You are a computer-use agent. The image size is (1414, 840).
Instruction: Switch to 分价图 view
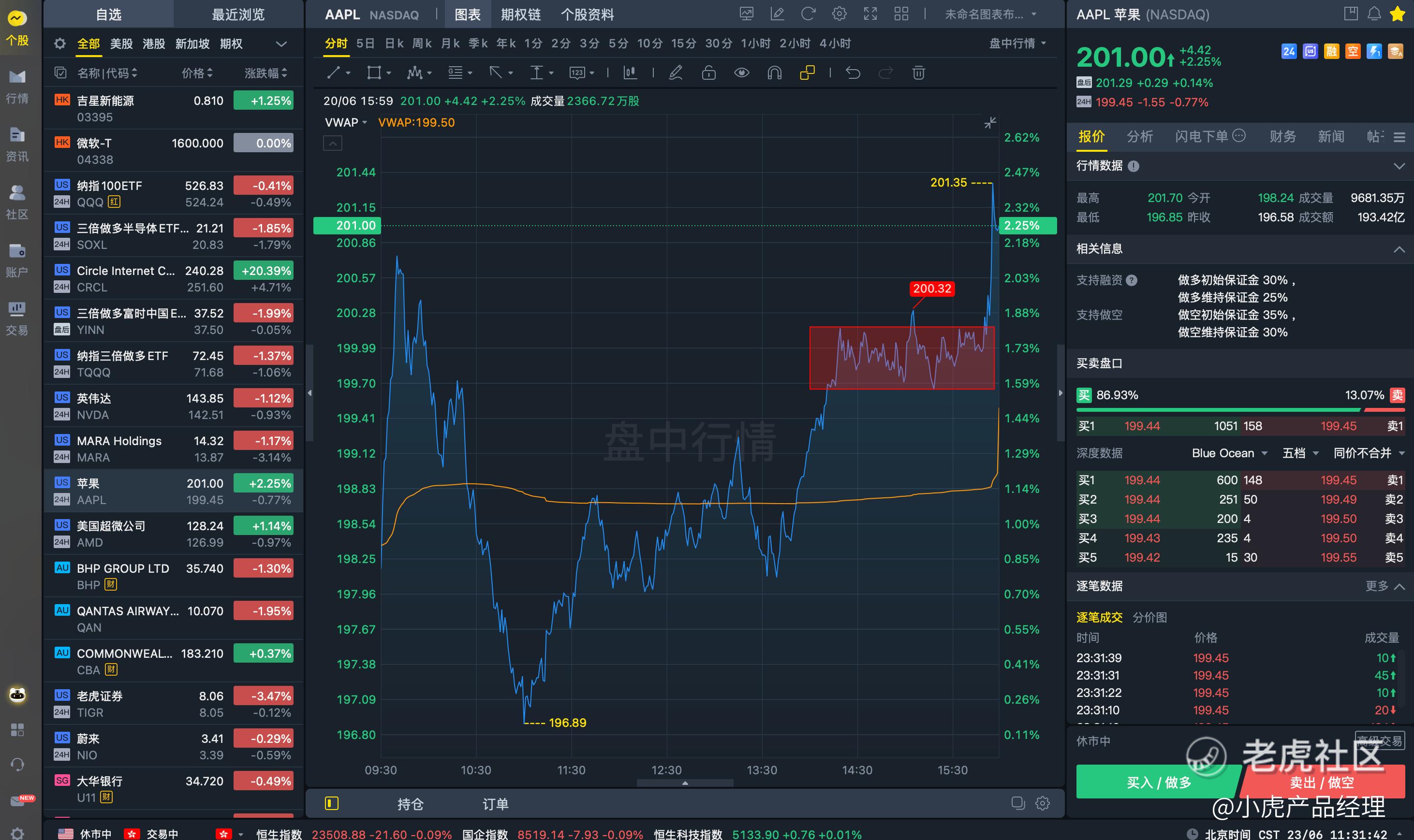coord(1149,617)
